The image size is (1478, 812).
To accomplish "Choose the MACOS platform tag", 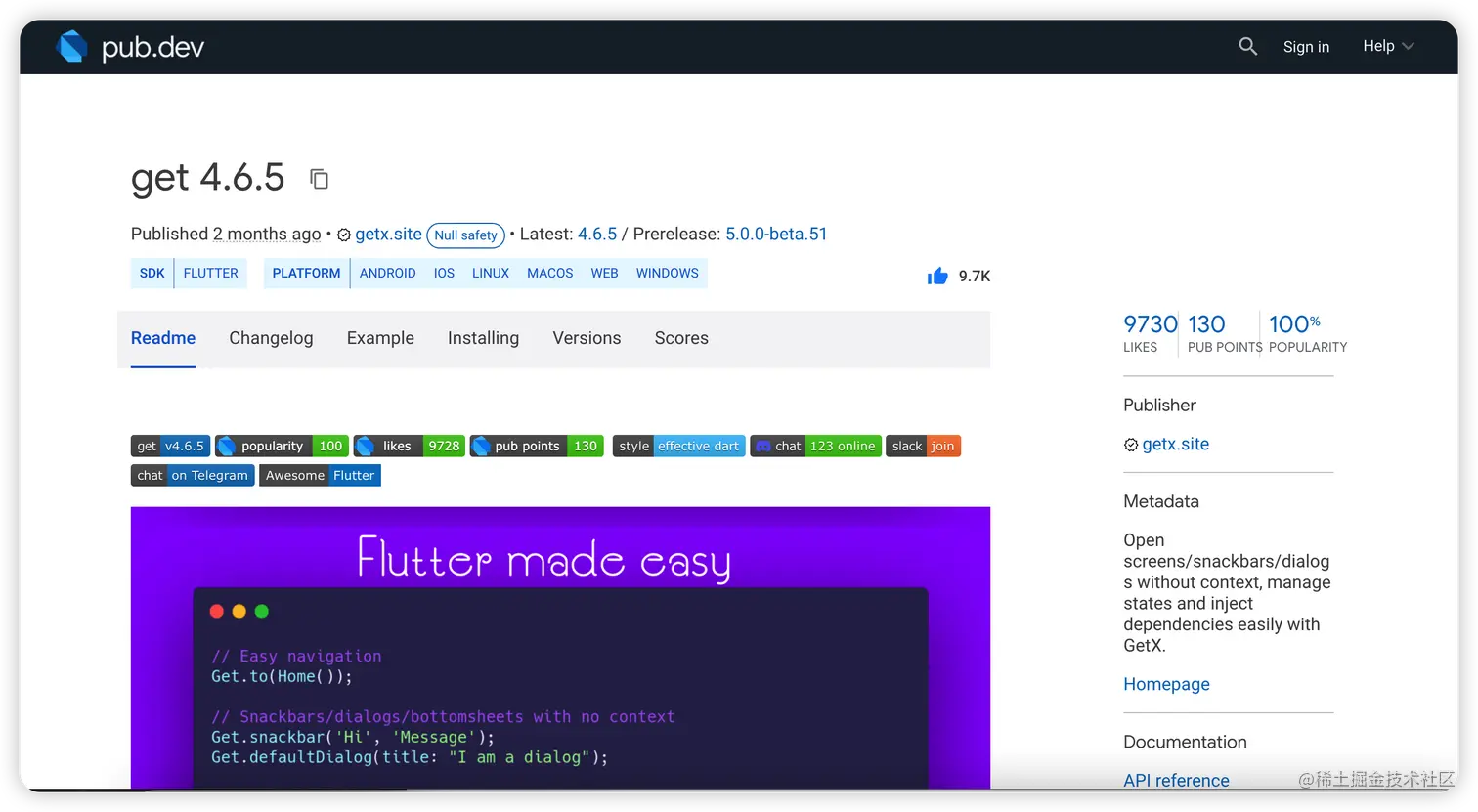I will 550,274.
